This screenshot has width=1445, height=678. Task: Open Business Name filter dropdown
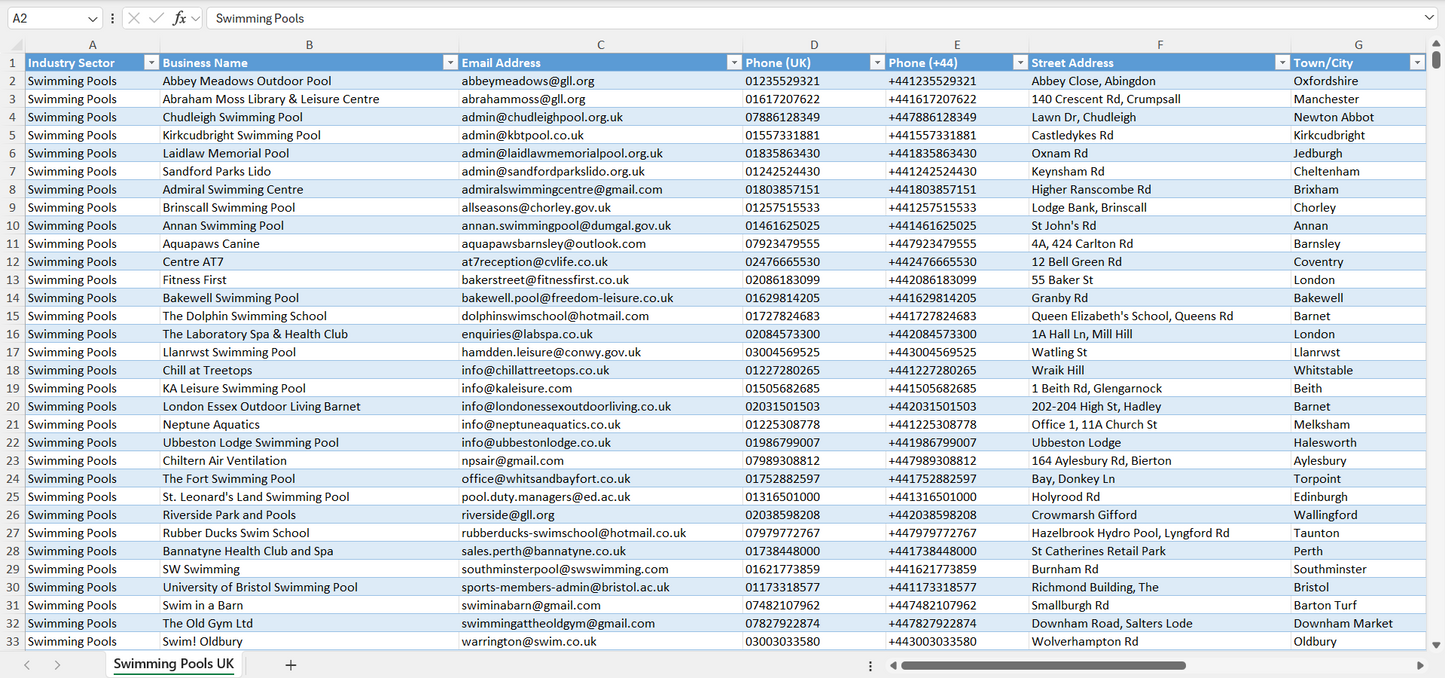[x=449, y=63]
